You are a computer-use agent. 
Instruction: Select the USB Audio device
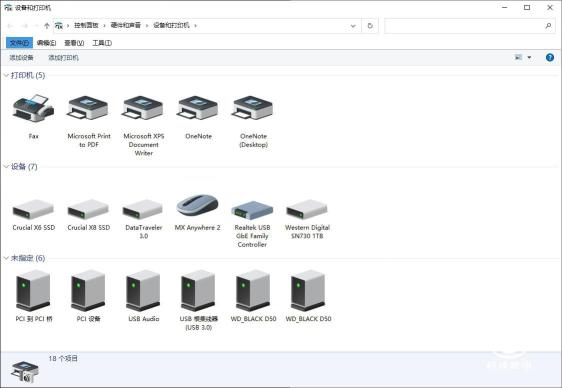[143, 291]
